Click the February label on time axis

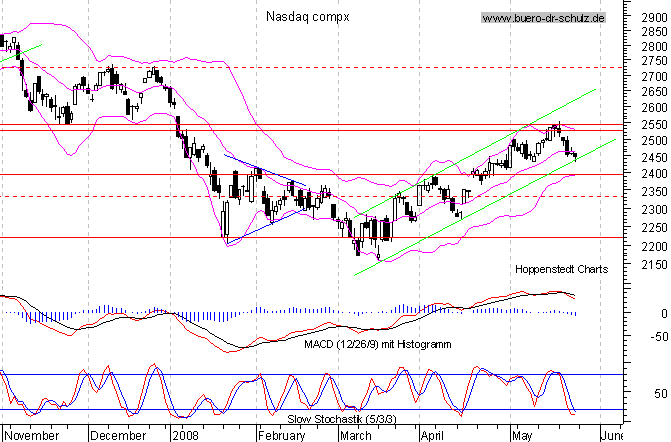(x=281, y=435)
